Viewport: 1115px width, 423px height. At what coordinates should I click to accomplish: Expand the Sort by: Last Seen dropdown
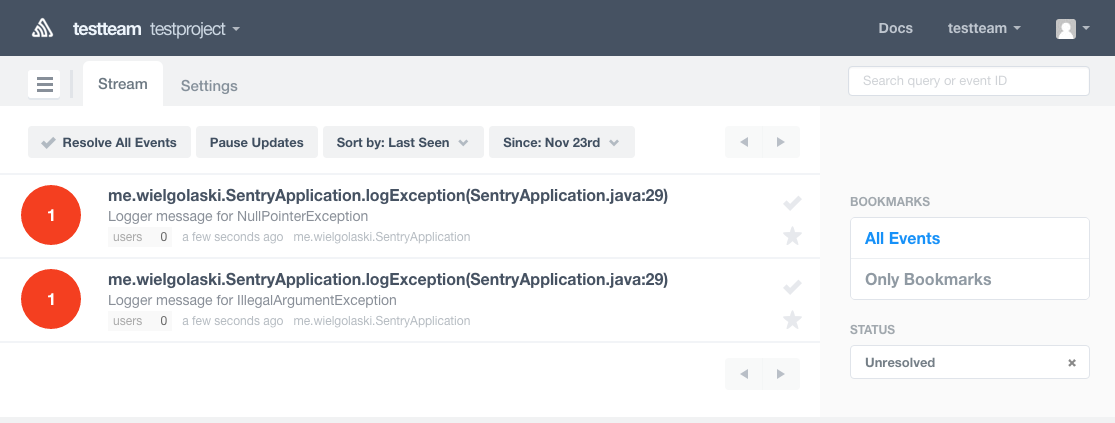click(403, 142)
